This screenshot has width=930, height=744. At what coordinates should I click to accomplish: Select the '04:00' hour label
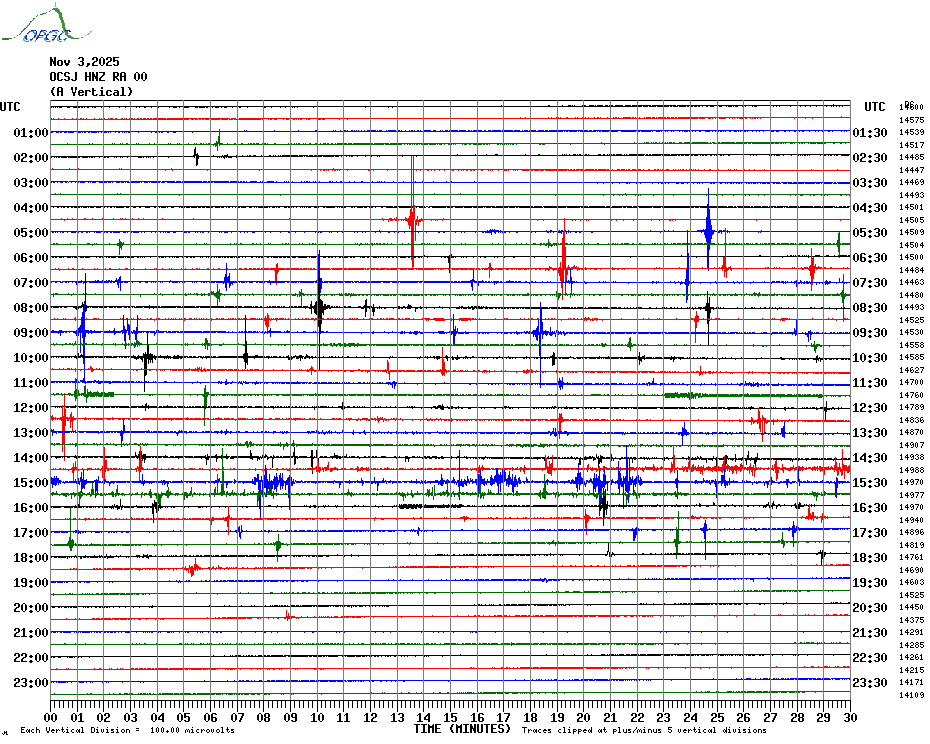pos(31,208)
